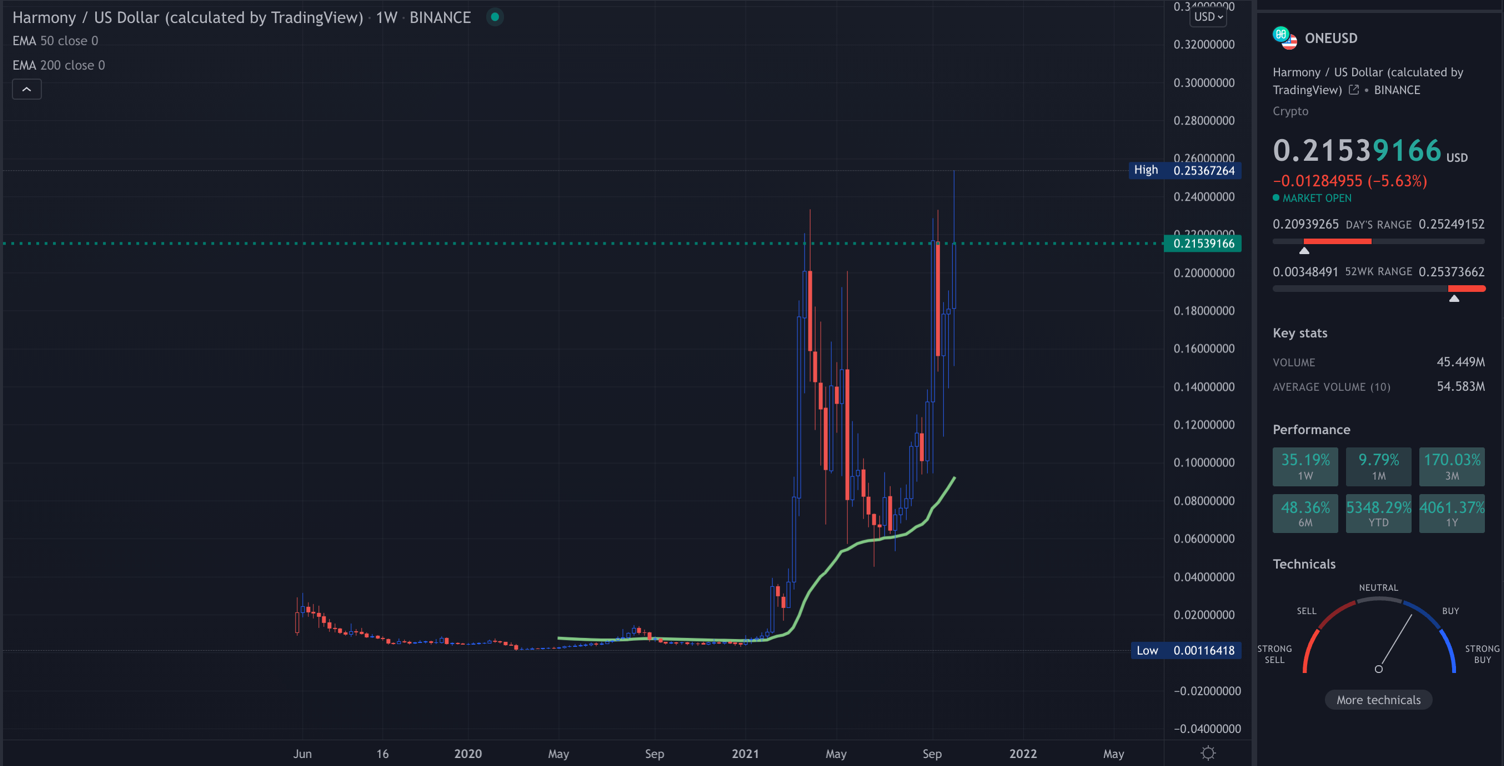Click the Low 0.00116418 price label
Screen dimensions: 1504x766
pyautogui.click(x=1186, y=650)
